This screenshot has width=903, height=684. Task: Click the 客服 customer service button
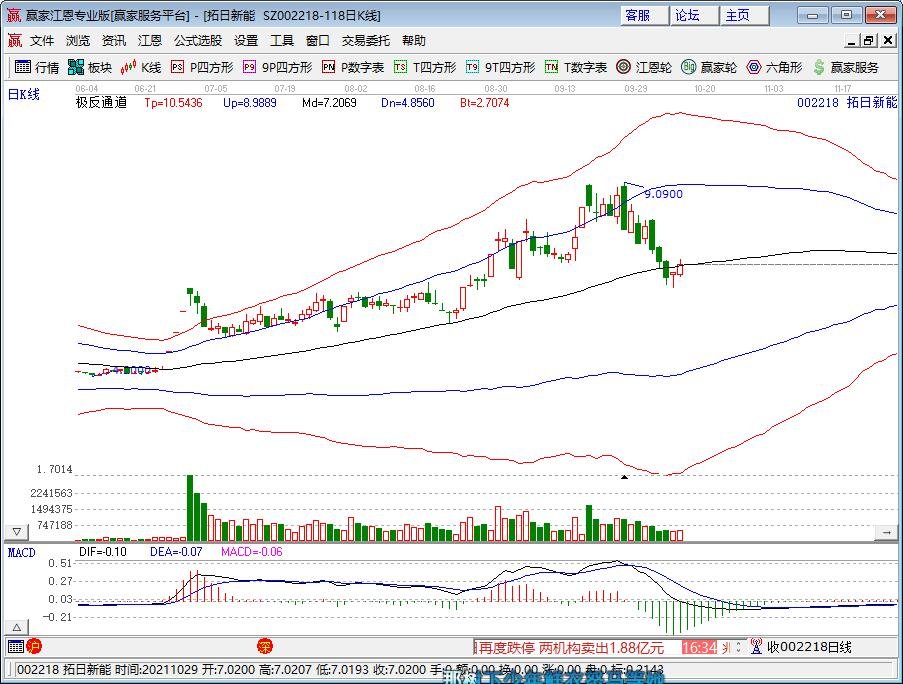point(638,15)
